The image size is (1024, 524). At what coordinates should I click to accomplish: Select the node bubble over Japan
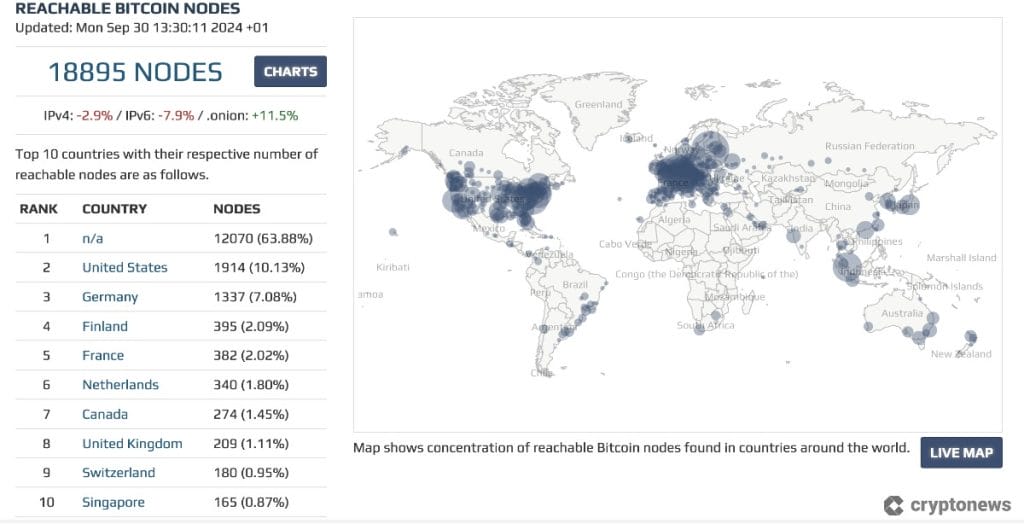[x=905, y=205]
